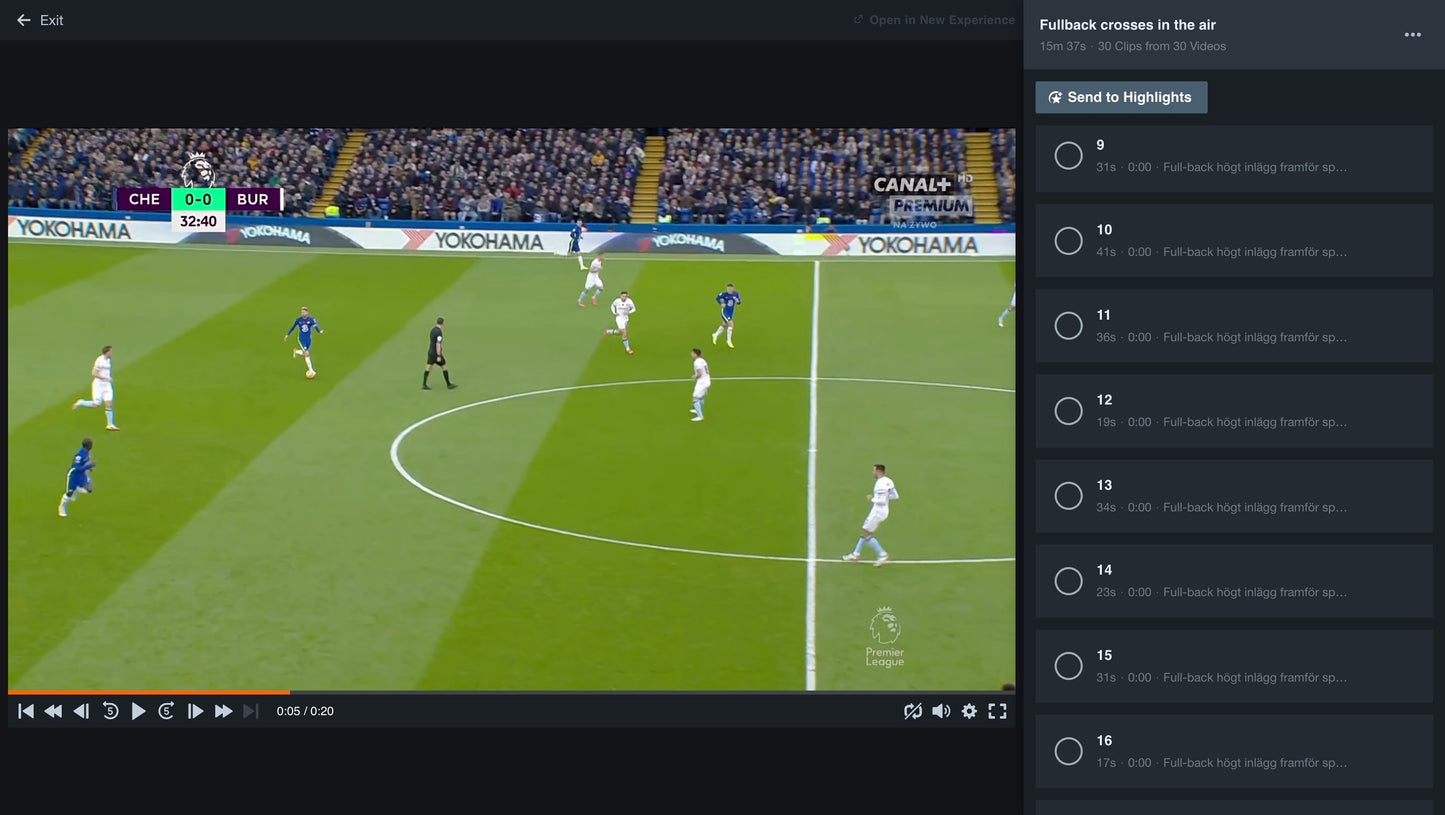Check the circle beside clip 16
Screen dimensions: 1445x815
point(1068,751)
